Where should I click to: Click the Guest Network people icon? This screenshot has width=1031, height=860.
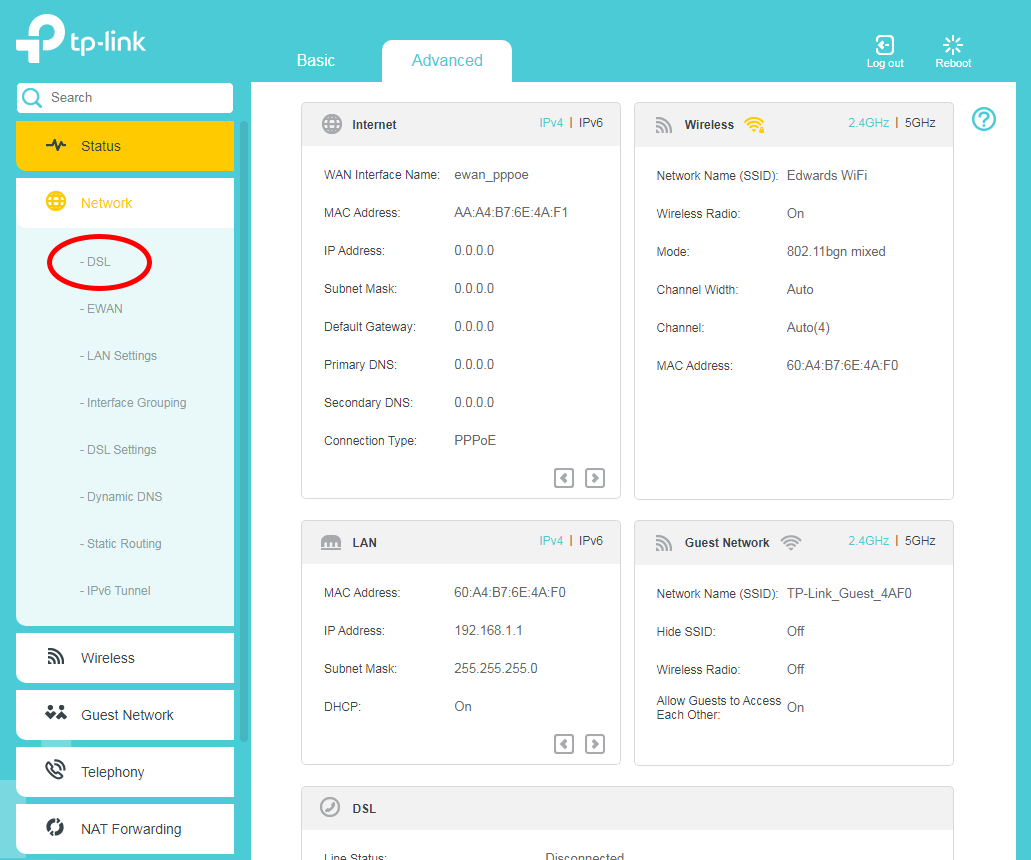[x=56, y=713]
